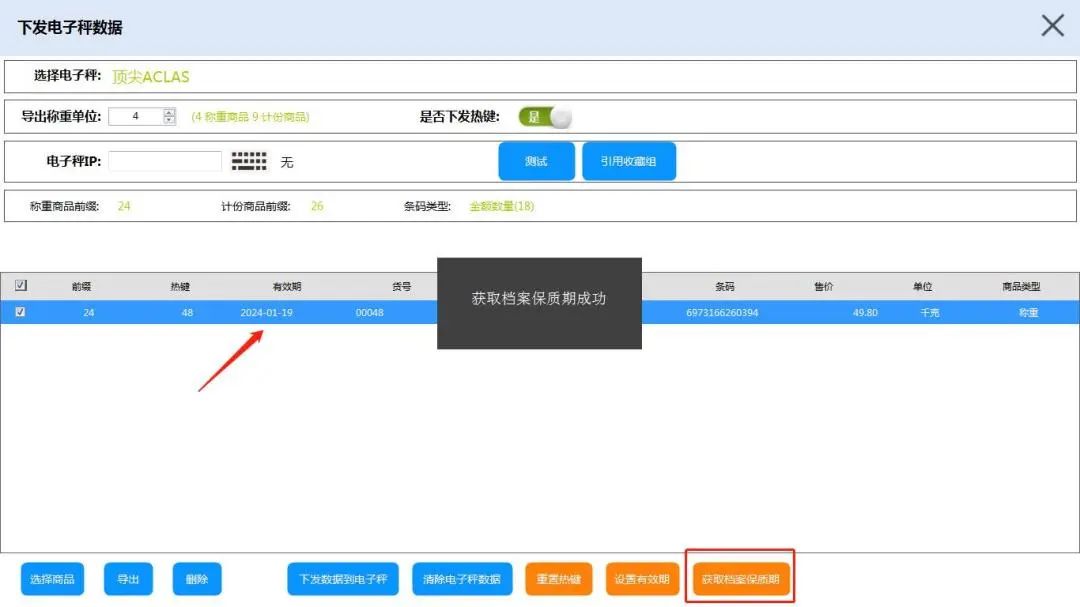
Task: Toggle the 是否下发热键 switch
Action: pos(545,117)
